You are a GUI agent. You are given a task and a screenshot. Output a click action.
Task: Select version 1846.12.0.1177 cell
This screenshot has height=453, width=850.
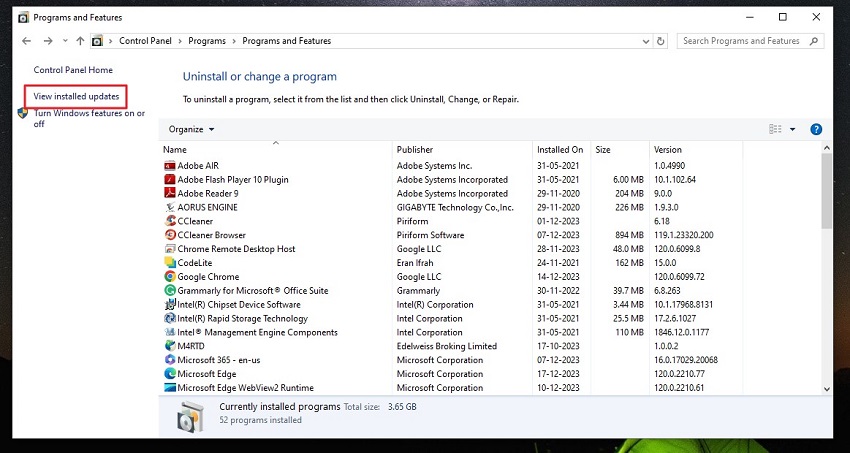(x=681, y=332)
